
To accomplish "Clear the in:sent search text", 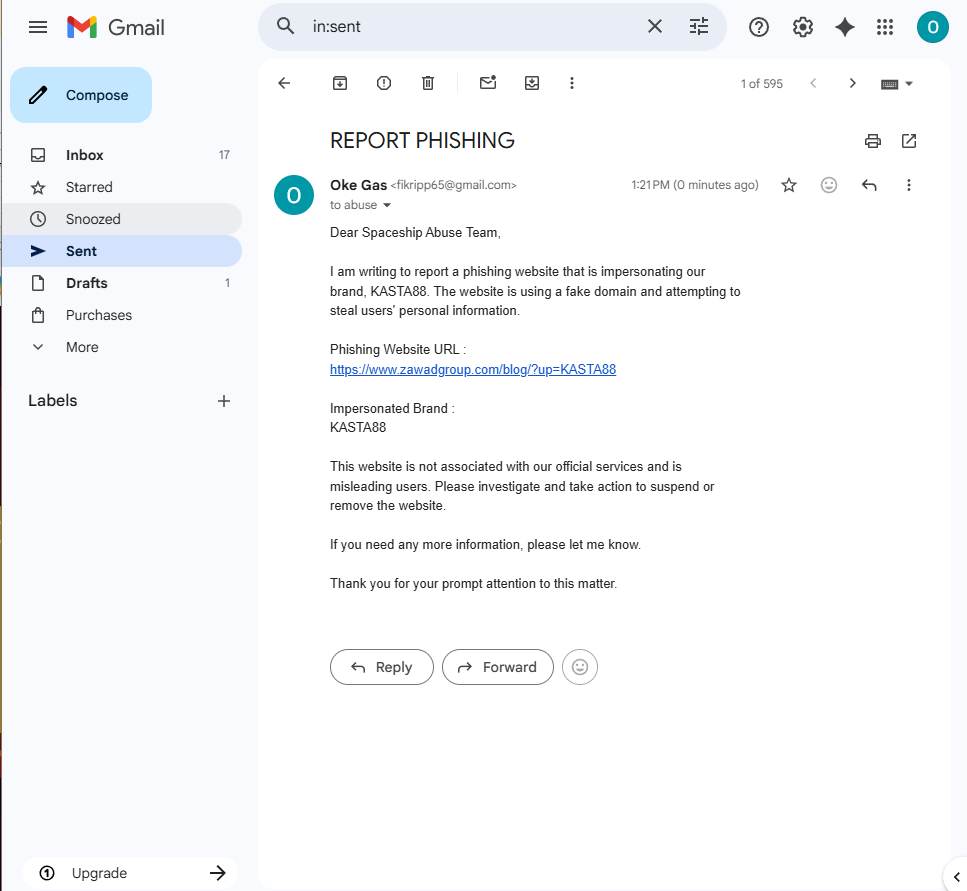I will (x=654, y=27).
